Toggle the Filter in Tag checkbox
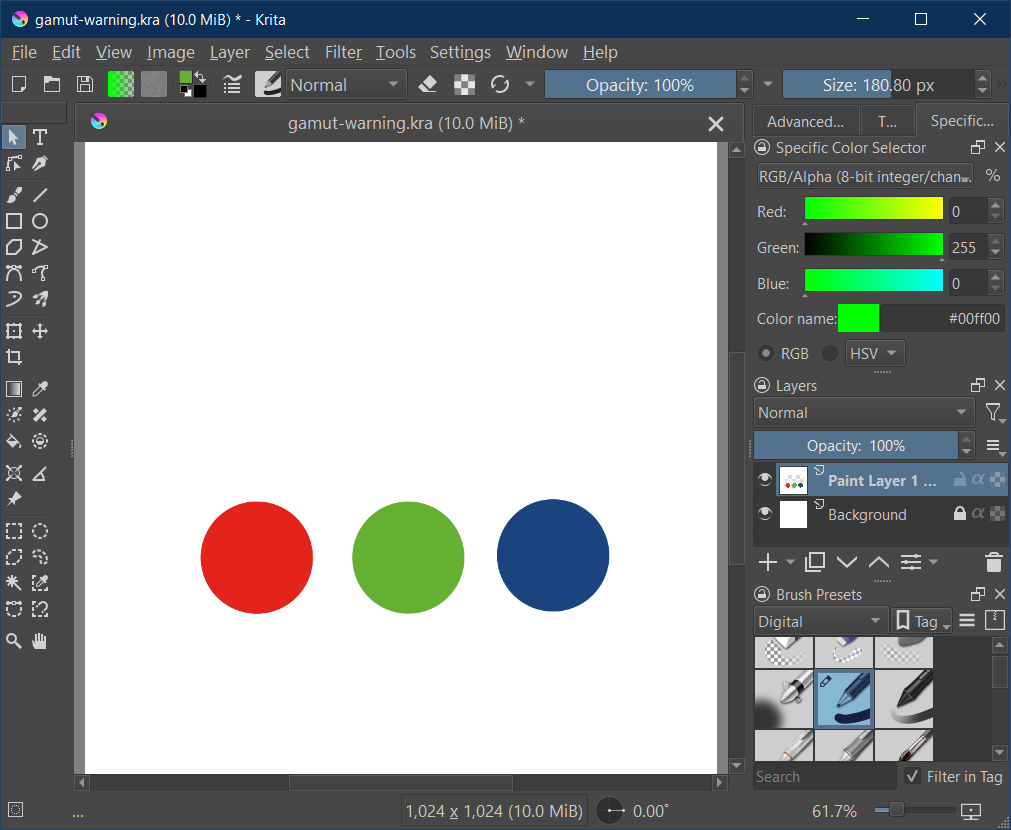The image size is (1011, 830). click(x=912, y=777)
